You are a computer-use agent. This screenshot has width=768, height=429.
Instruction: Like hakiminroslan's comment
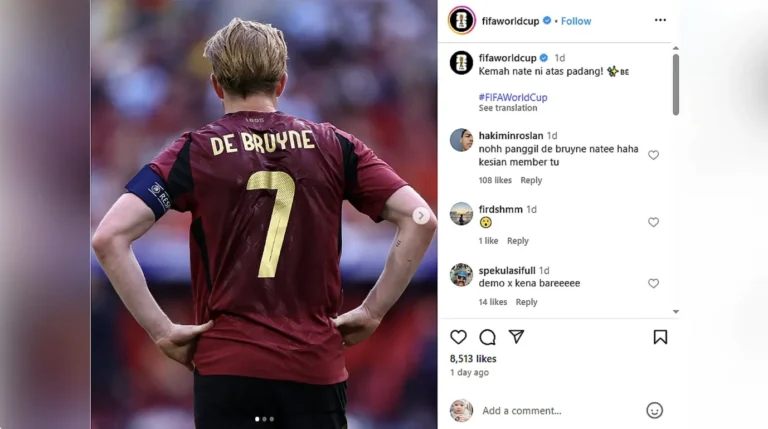point(653,155)
